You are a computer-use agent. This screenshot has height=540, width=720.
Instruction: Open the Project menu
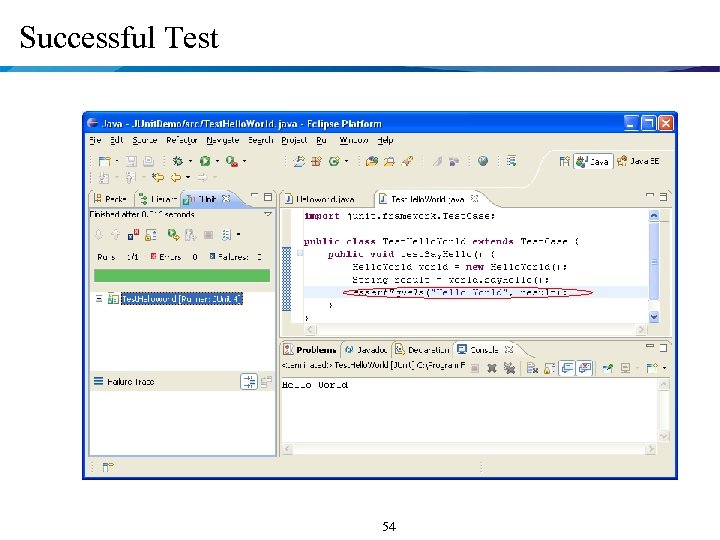(x=294, y=140)
